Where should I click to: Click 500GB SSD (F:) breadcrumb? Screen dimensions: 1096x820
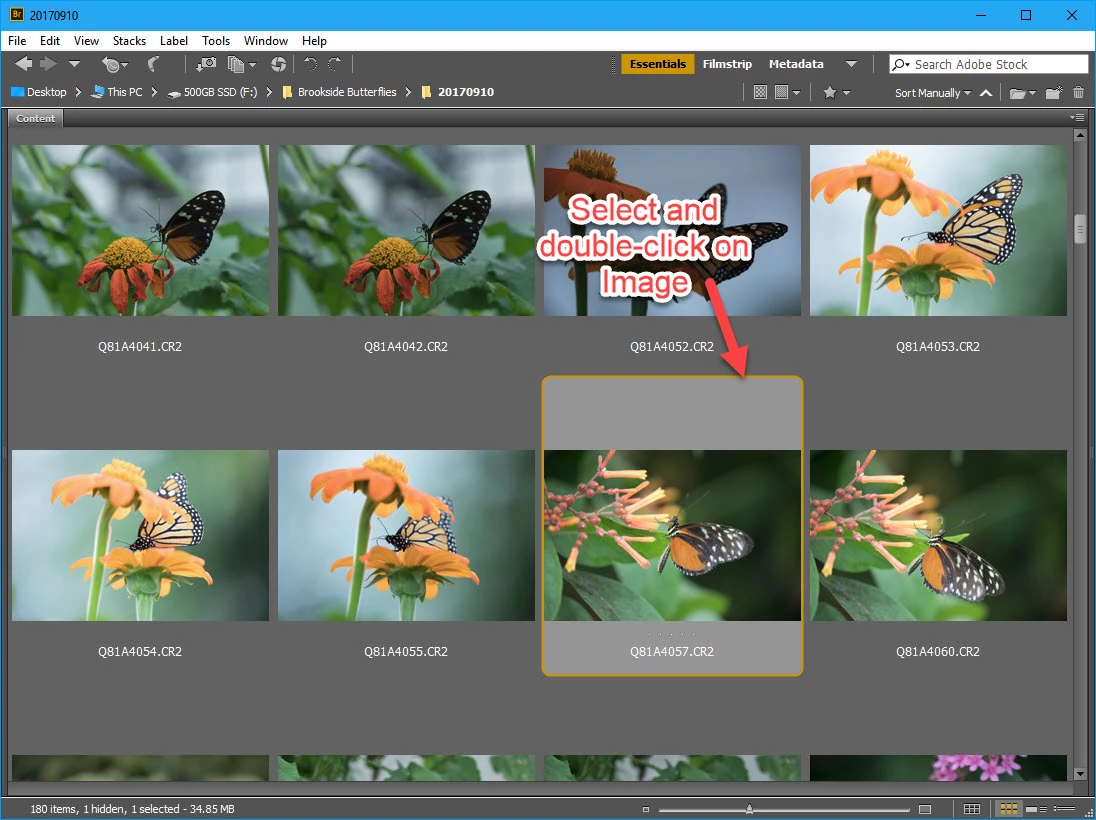[x=213, y=92]
